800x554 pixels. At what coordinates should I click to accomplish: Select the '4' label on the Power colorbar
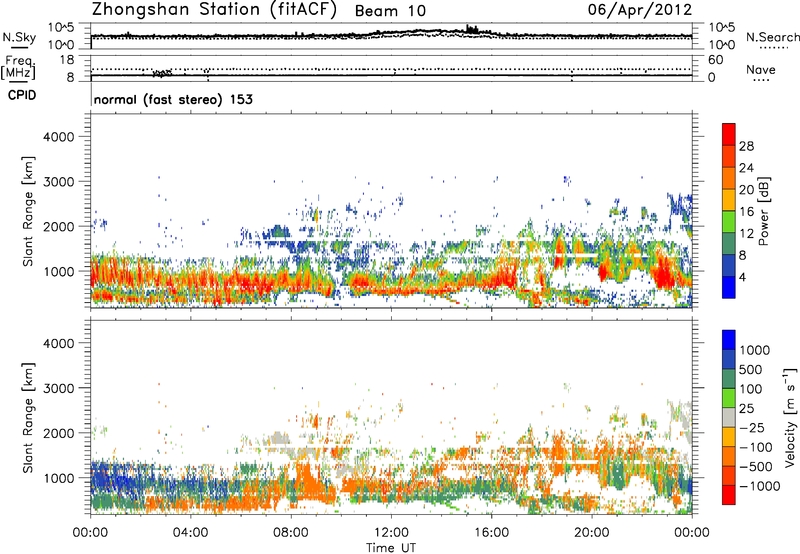tap(743, 278)
